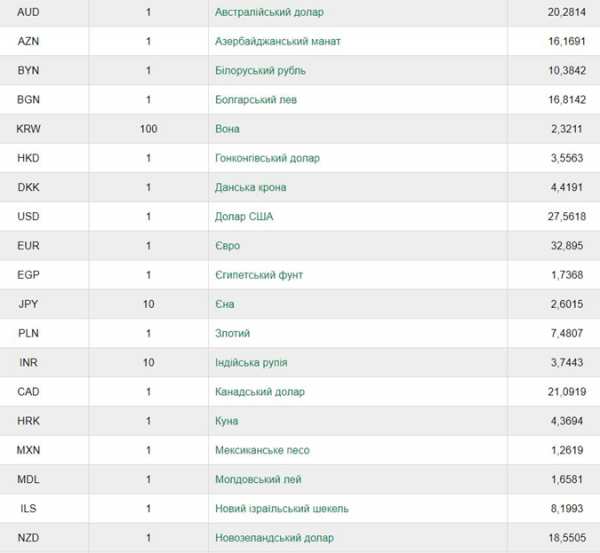Click the Куна currency link
Viewport: 600px width, 553px height.
coord(227,421)
